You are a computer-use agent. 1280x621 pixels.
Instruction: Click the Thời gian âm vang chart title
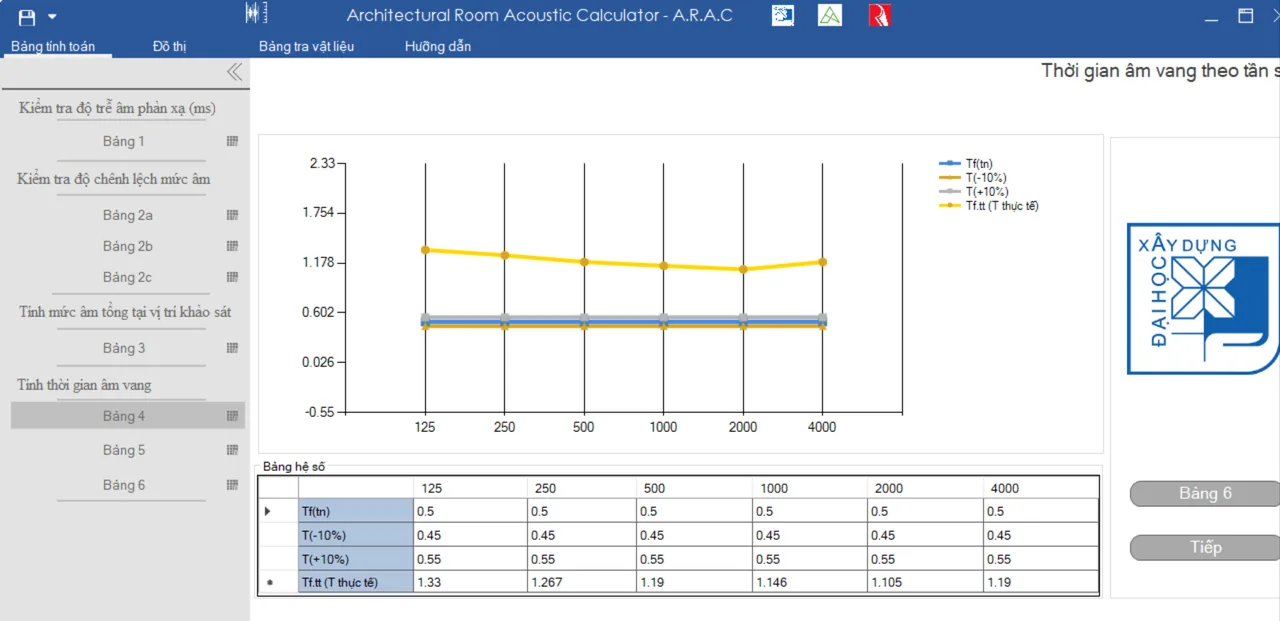pyautogui.click(x=1160, y=71)
